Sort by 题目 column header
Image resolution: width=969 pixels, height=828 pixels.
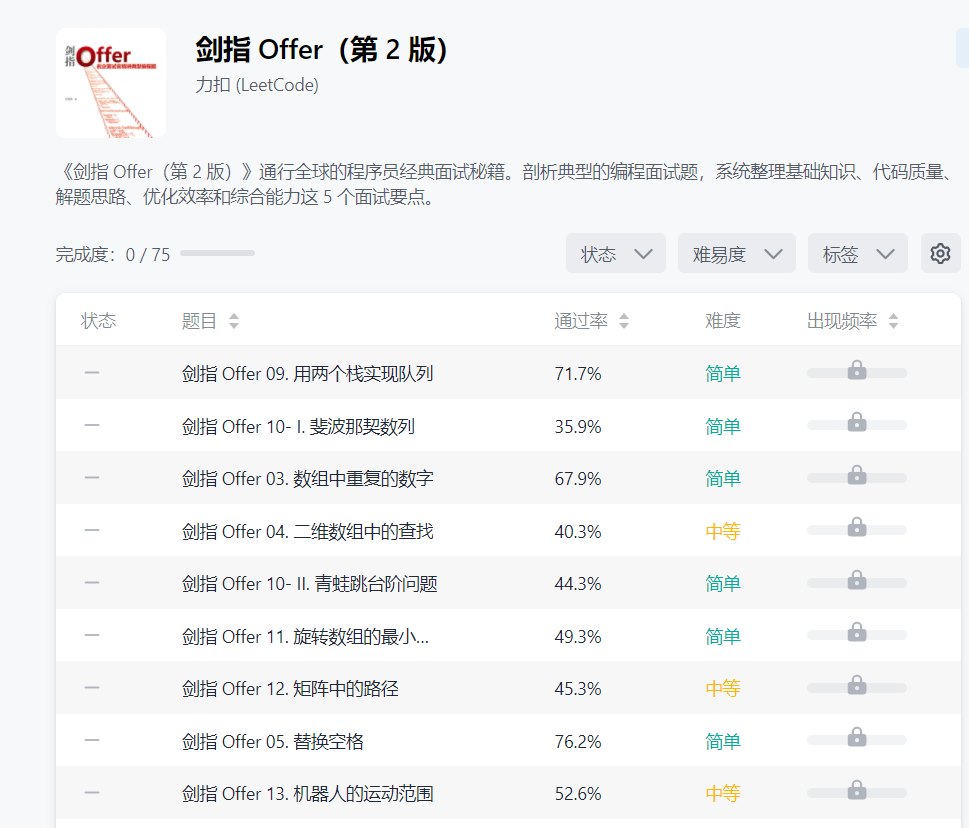211,321
